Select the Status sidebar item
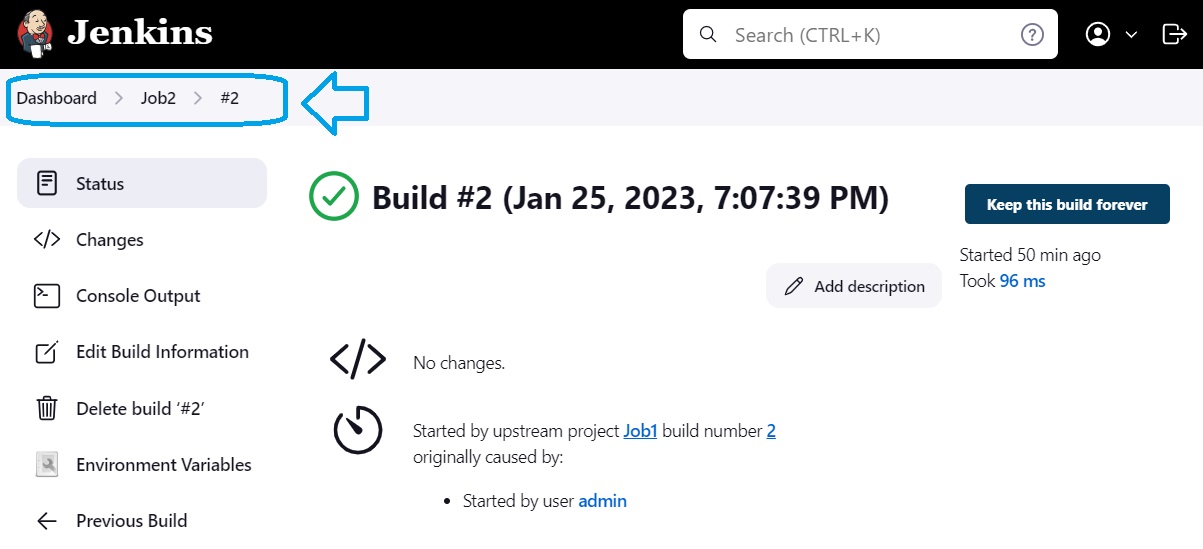 coord(142,183)
